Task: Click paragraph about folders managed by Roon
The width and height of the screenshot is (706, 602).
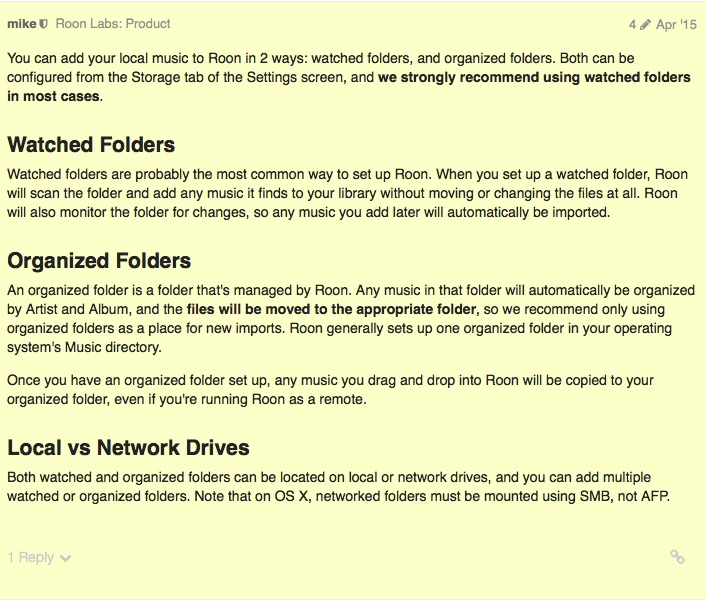Action: (x=351, y=319)
